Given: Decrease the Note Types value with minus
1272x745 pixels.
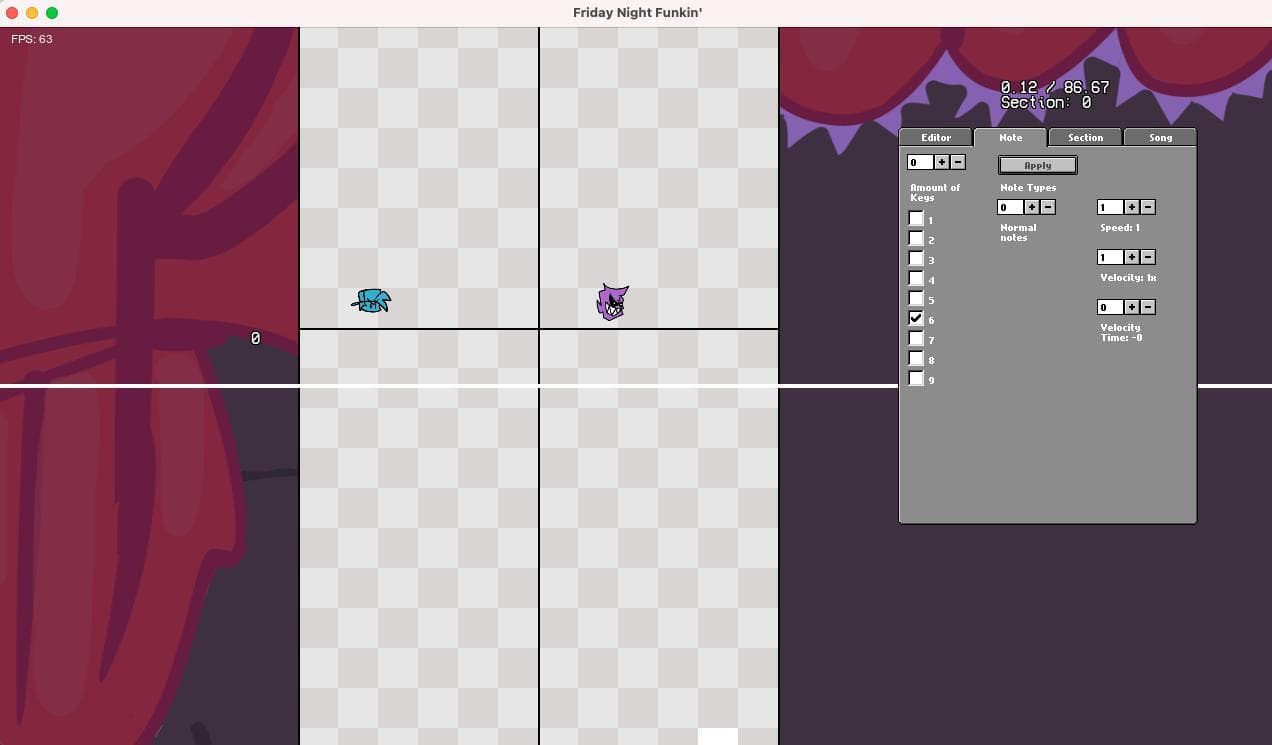Looking at the screenshot, I should (x=1048, y=207).
